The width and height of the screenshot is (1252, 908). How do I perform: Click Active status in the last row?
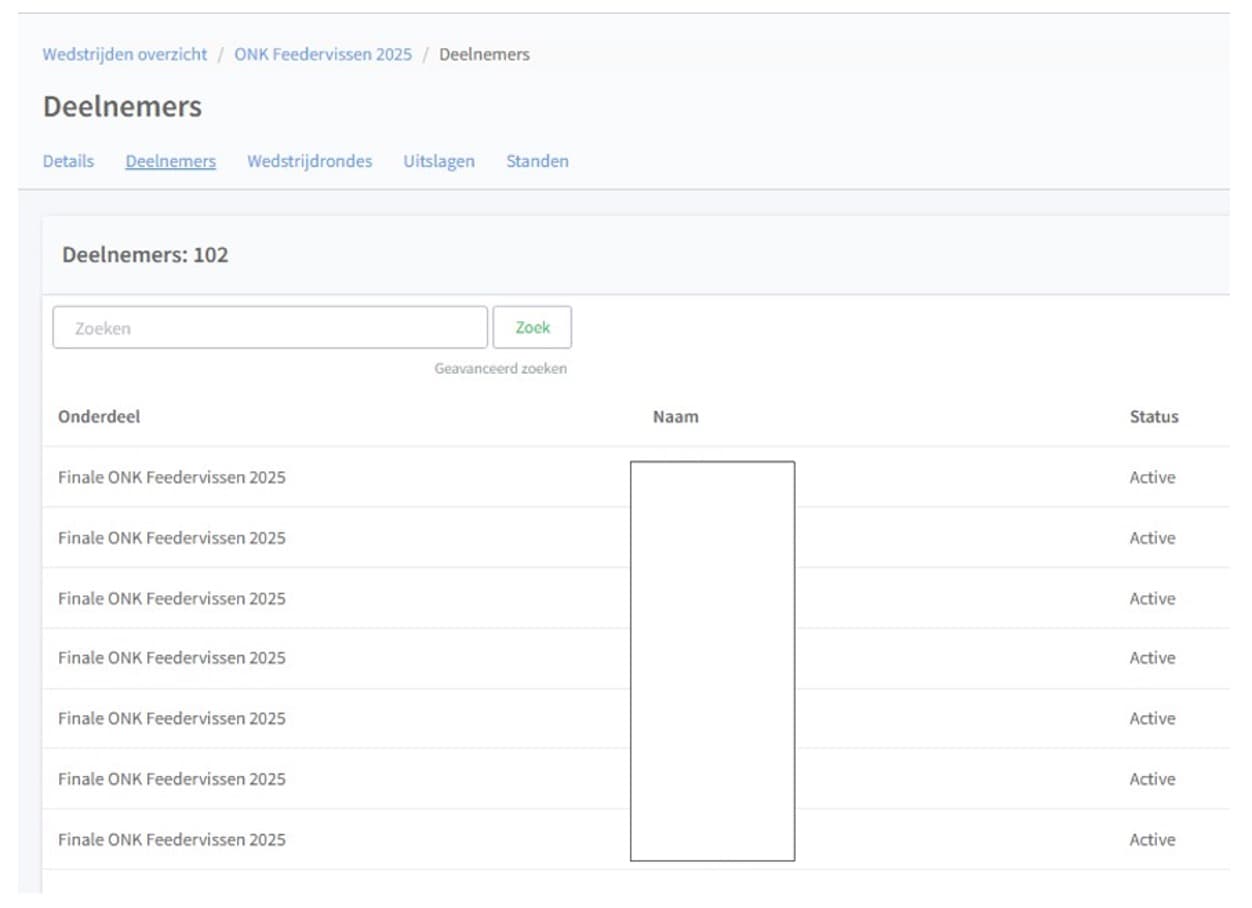1152,840
